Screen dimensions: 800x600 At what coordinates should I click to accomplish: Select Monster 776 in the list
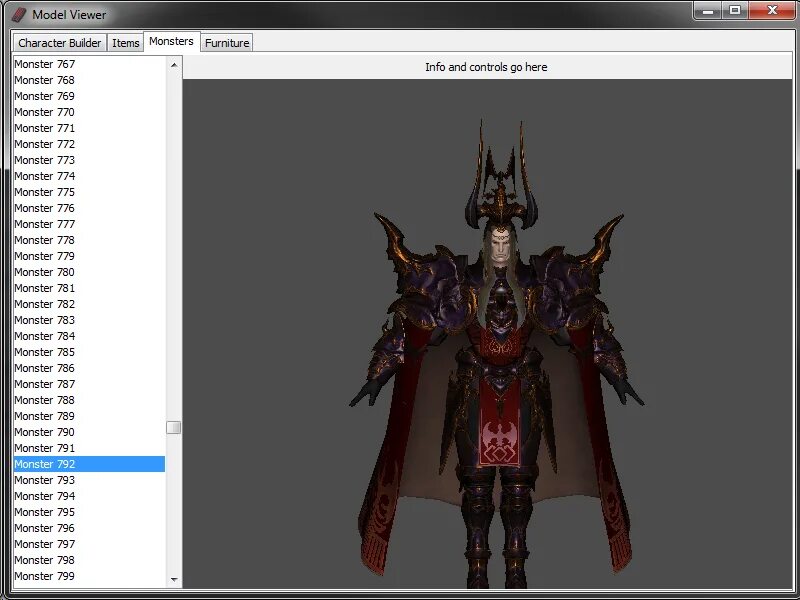pos(89,208)
